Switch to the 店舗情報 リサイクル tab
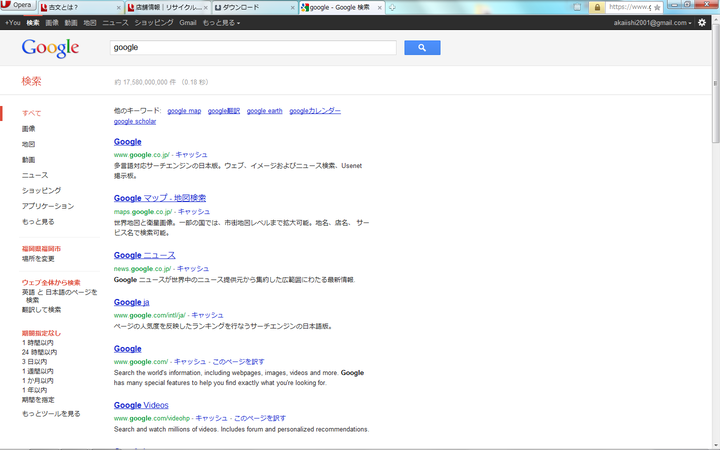This screenshot has width=720, height=450. (165, 7)
